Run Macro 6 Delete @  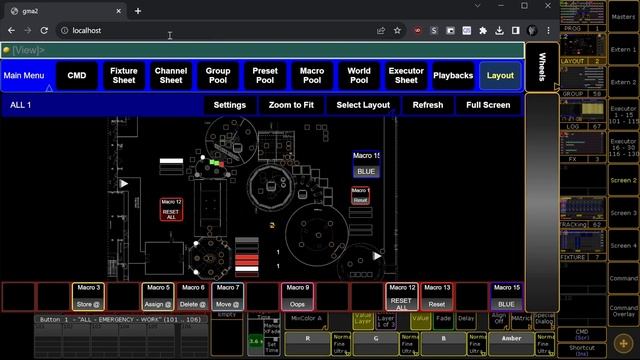(193, 296)
